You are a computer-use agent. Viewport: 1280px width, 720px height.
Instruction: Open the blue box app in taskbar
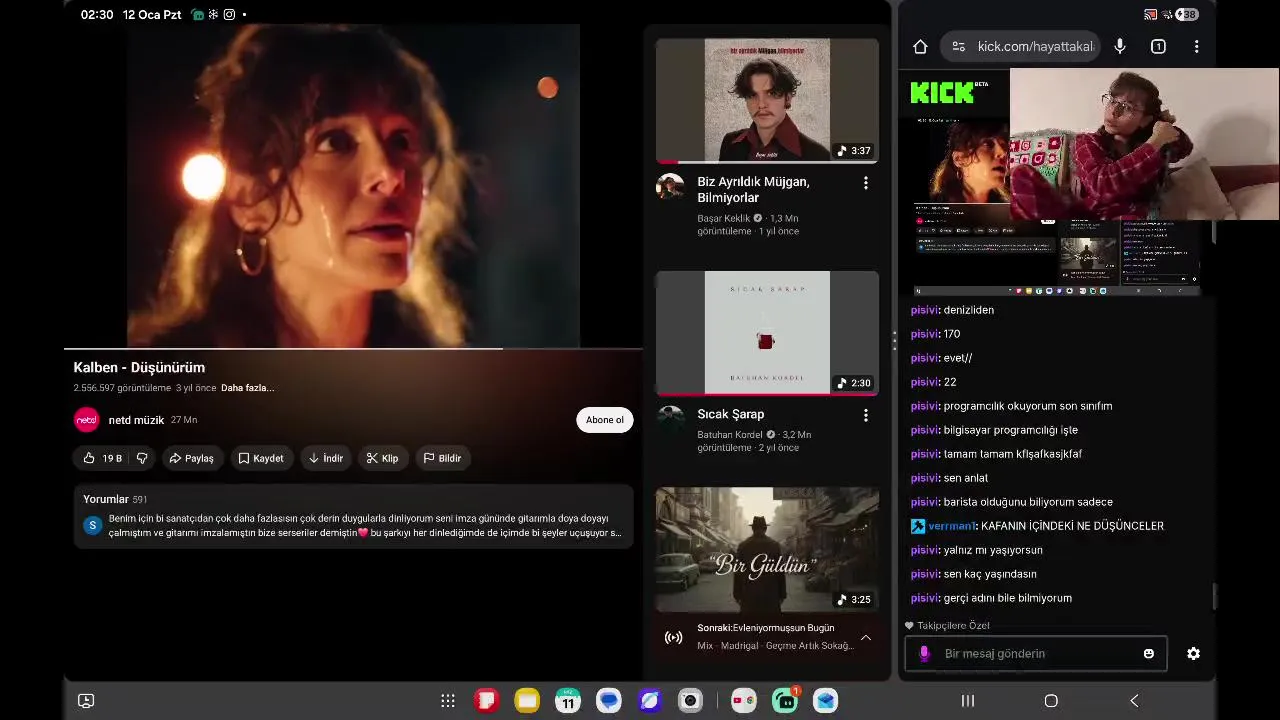pos(825,701)
